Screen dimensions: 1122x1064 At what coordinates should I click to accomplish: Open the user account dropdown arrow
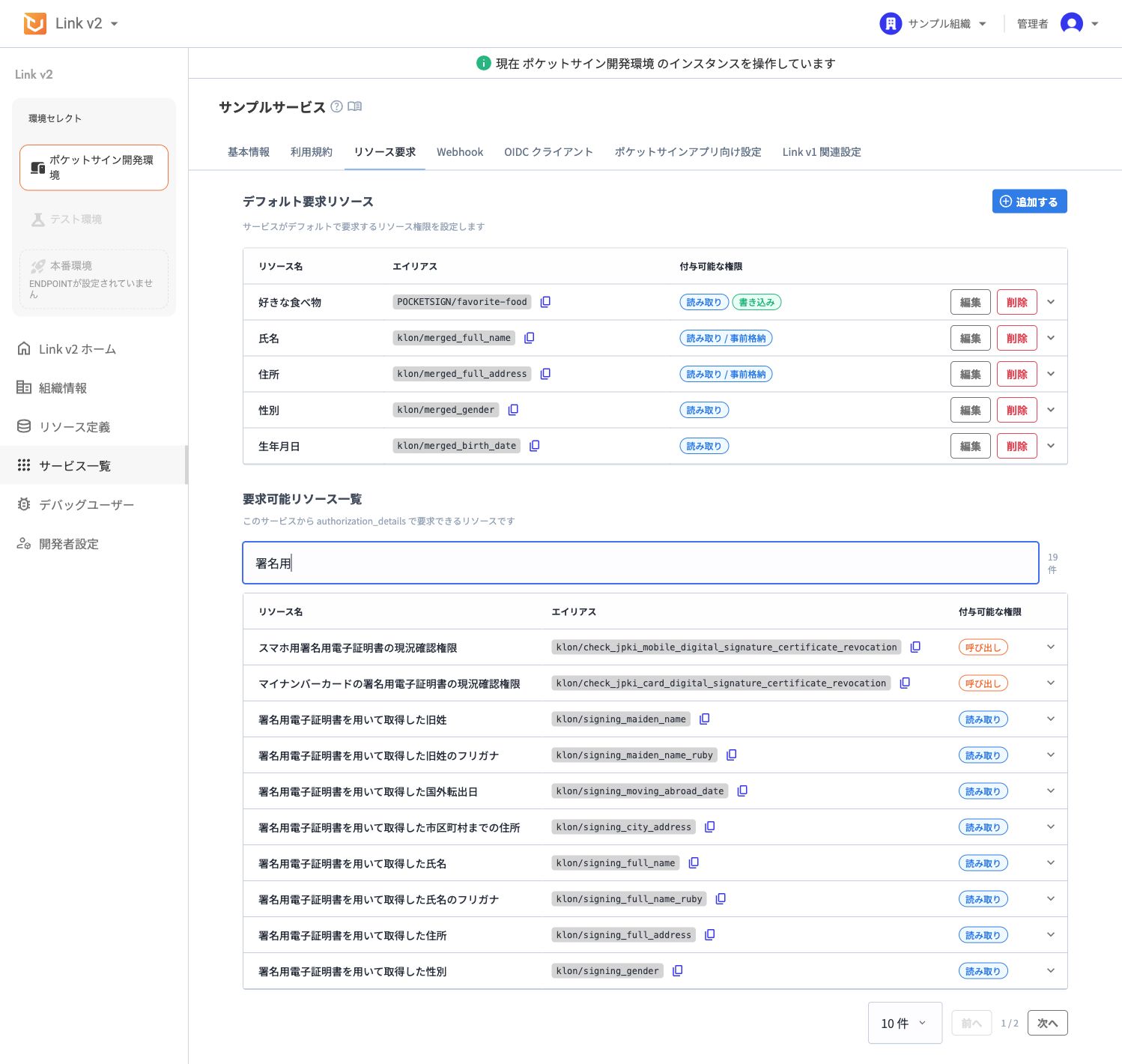(1095, 24)
